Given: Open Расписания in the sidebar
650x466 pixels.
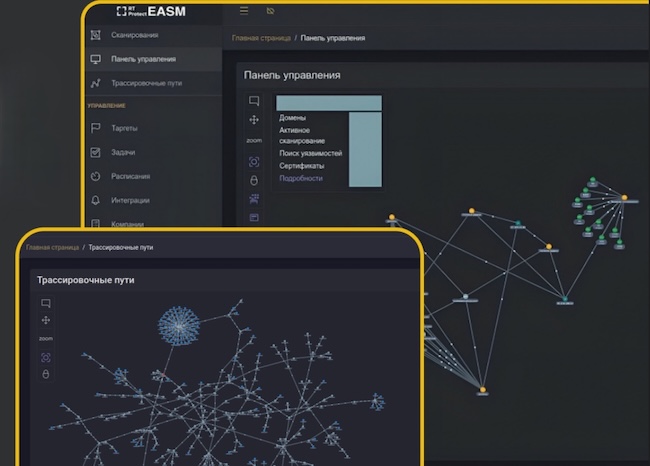Looking at the screenshot, I should click(153, 176).
